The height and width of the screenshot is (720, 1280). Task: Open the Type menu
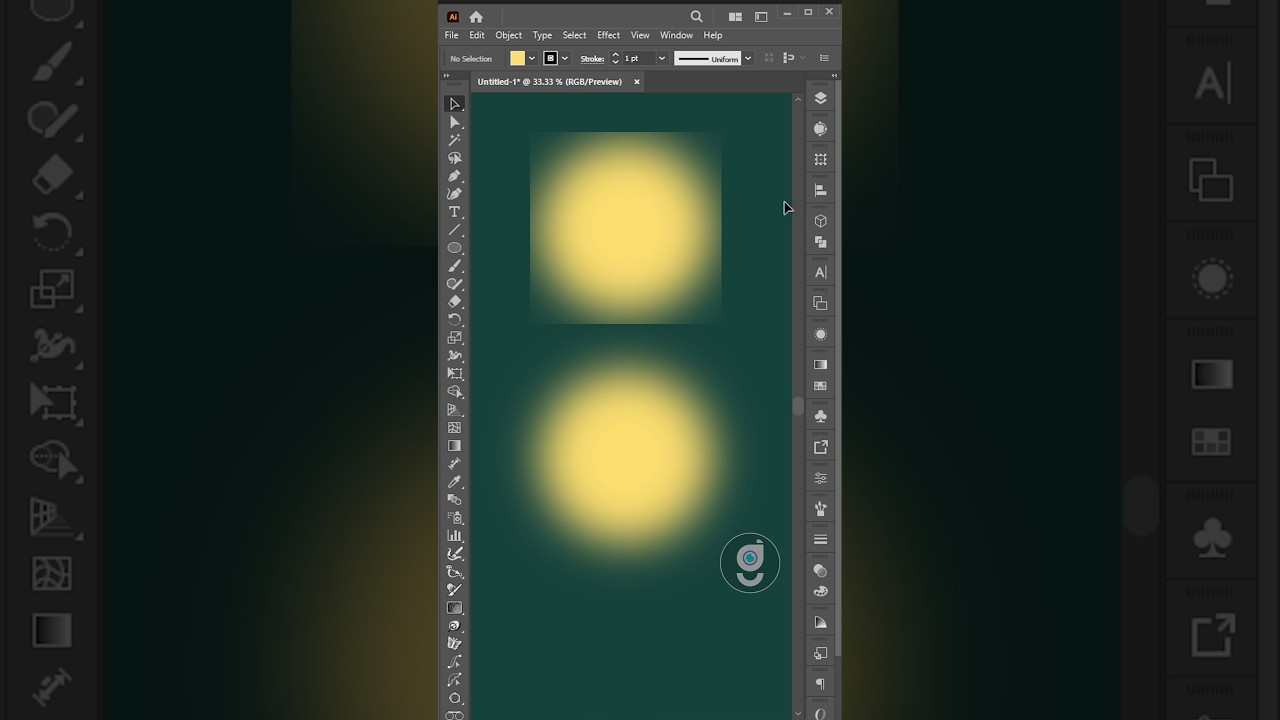pyautogui.click(x=542, y=35)
